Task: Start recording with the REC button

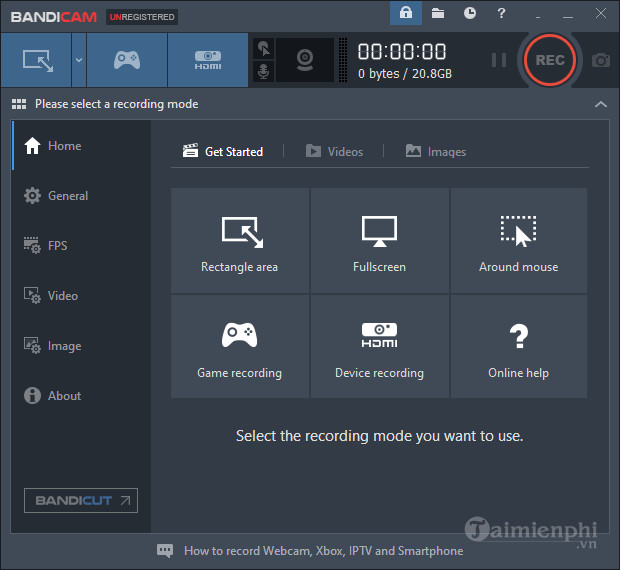Action: click(x=550, y=60)
